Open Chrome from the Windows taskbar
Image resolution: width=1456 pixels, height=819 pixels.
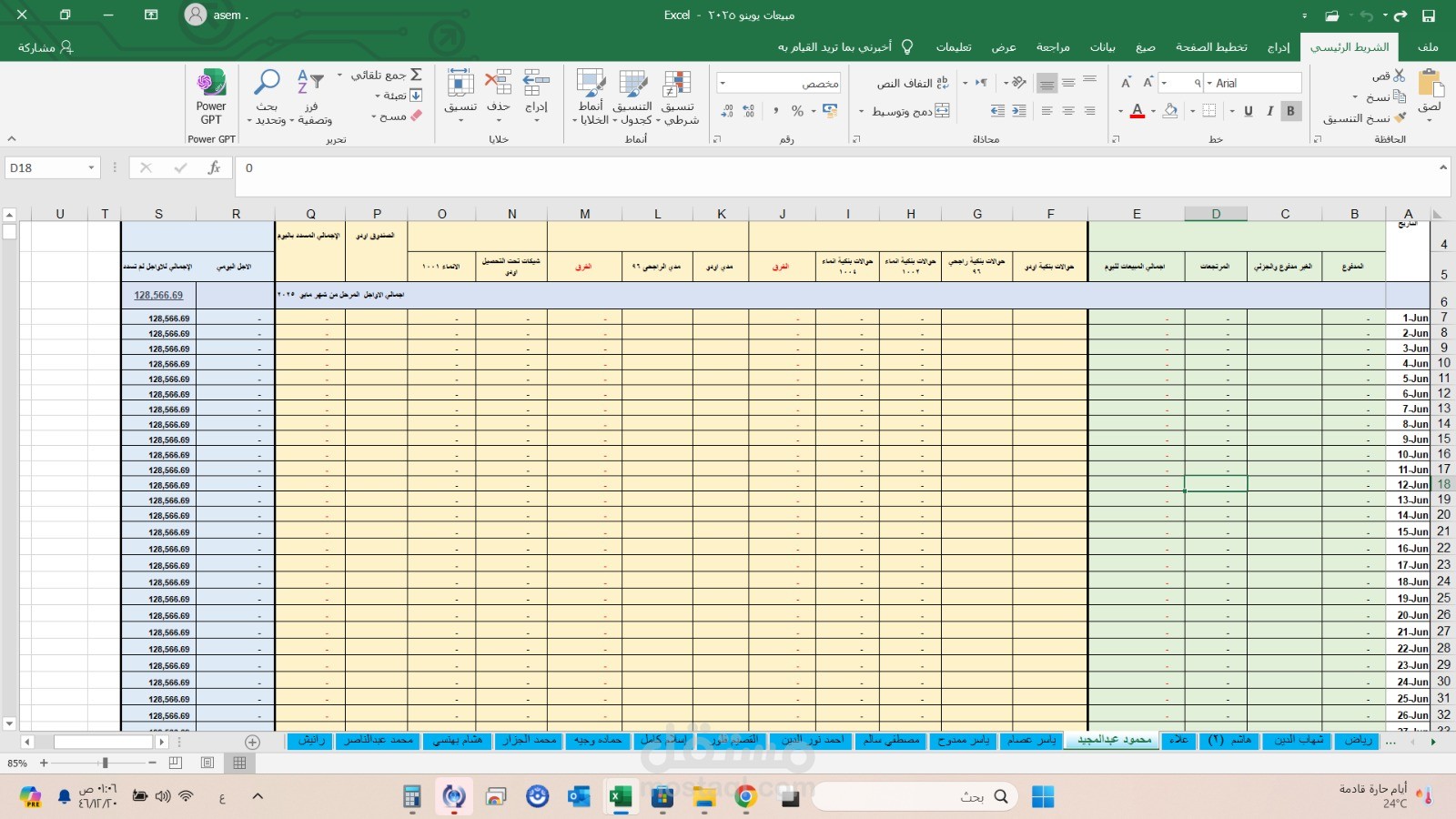click(745, 797)
